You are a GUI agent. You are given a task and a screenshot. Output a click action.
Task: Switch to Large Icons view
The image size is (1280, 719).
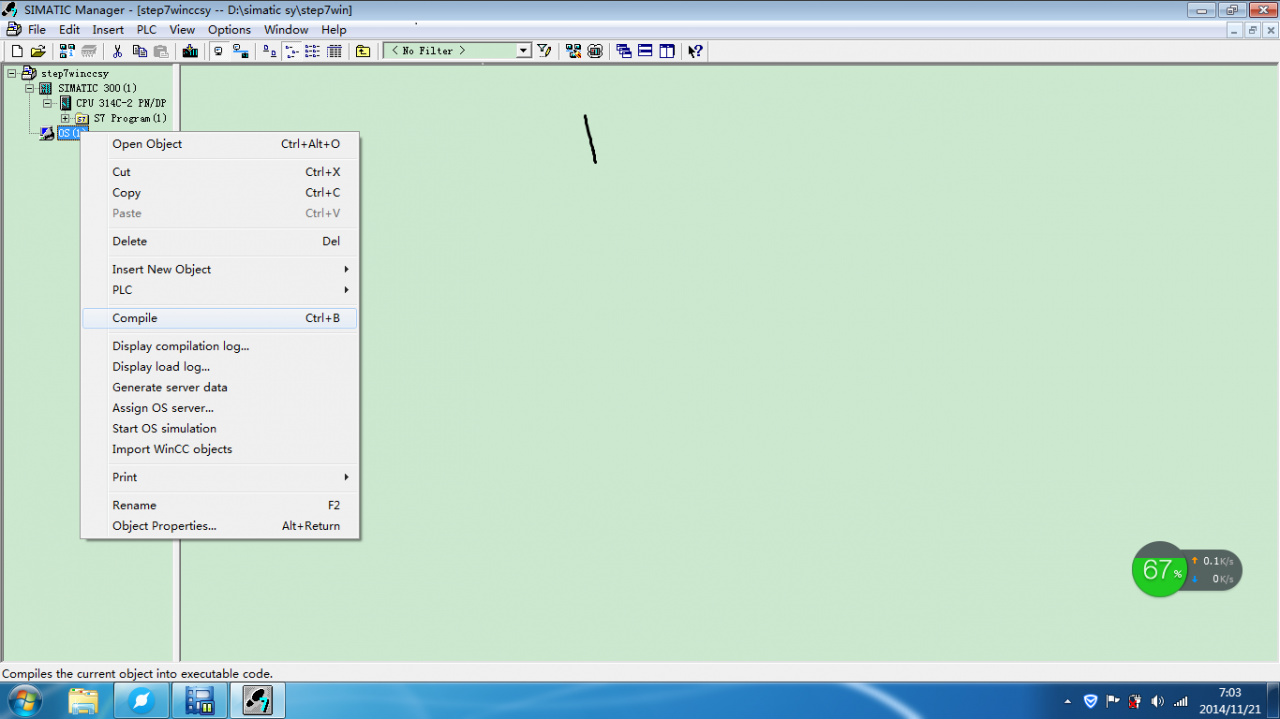pyautogui.click(x=270, y=51)
